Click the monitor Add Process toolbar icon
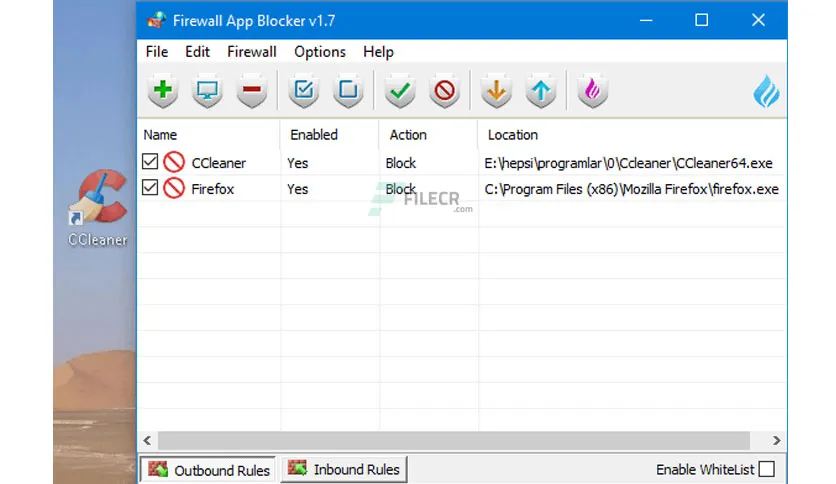The height and width of the screenshot is (484, 836). coord(207,90)
